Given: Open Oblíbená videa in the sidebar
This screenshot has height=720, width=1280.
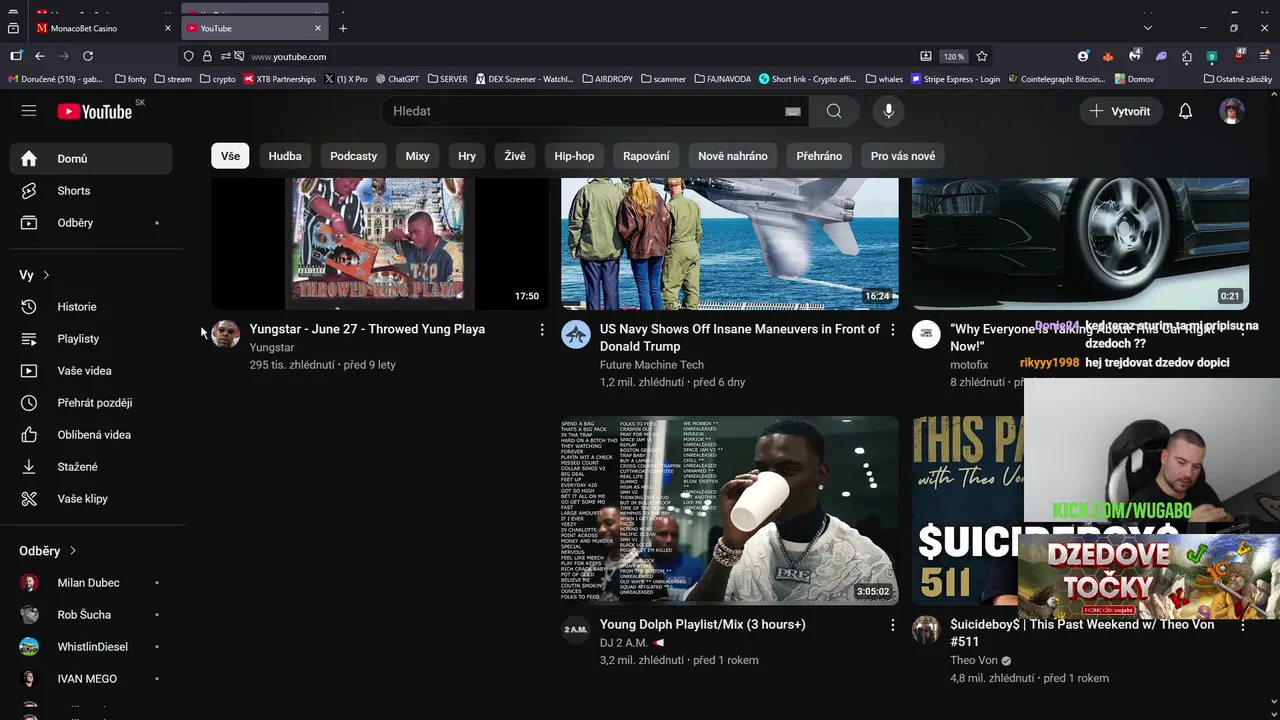Looking at the screenshot, I should coord(91,435).
